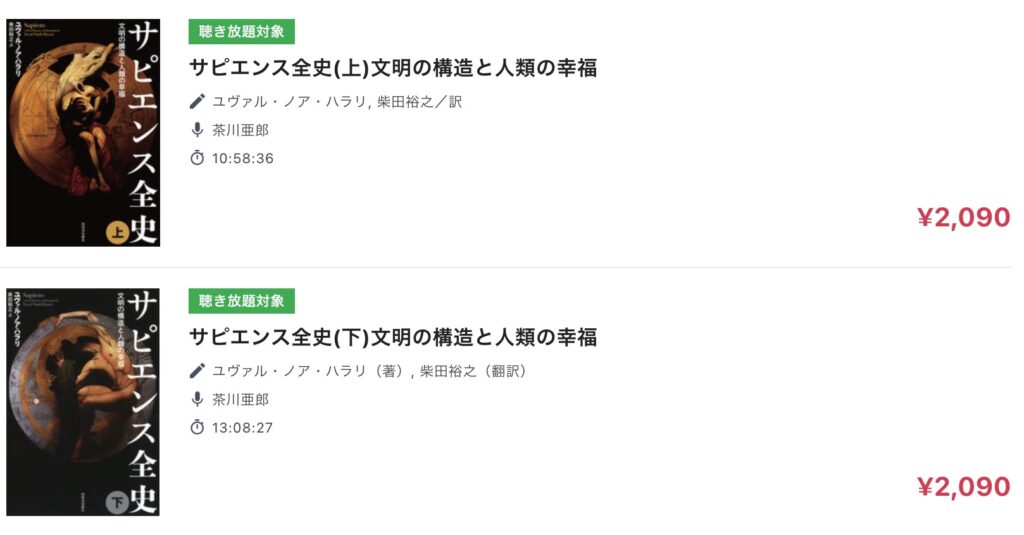Open the サピエンス全史(上) cover thumbnail
This screenshot has height=535, width=1024.
83,133
